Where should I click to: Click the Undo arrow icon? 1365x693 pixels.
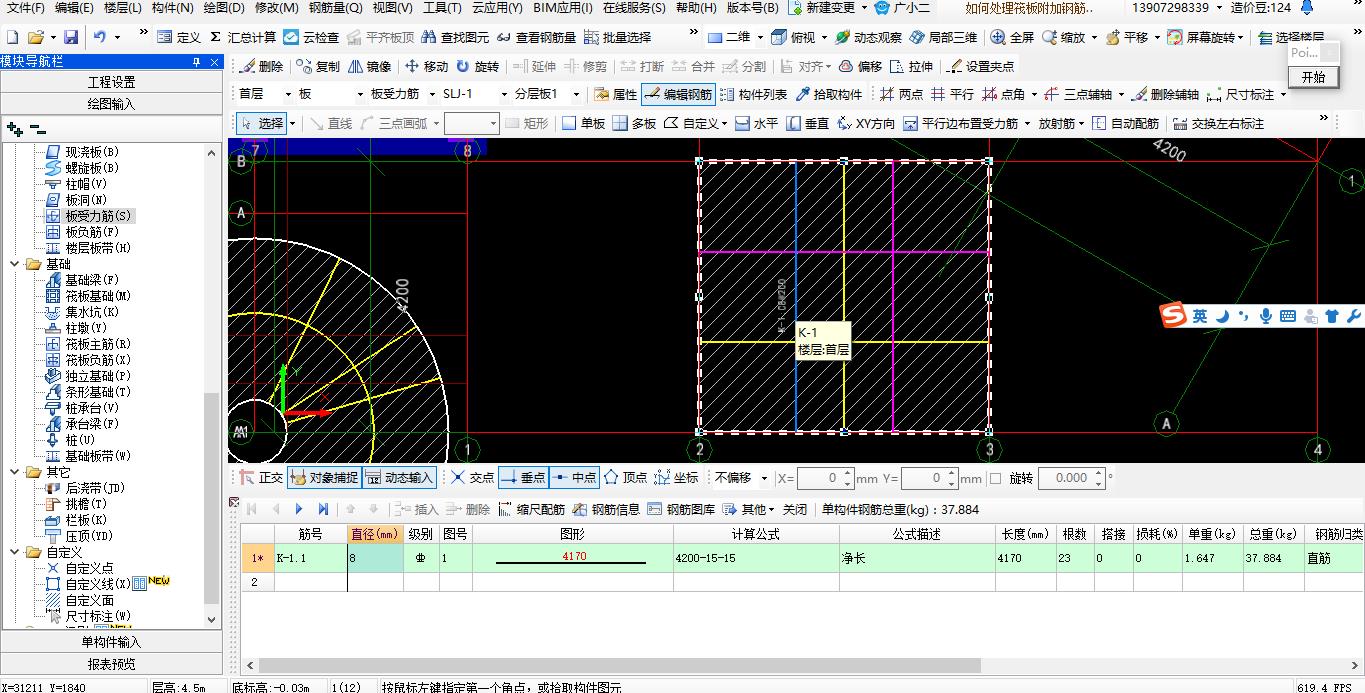pos(100,37)
